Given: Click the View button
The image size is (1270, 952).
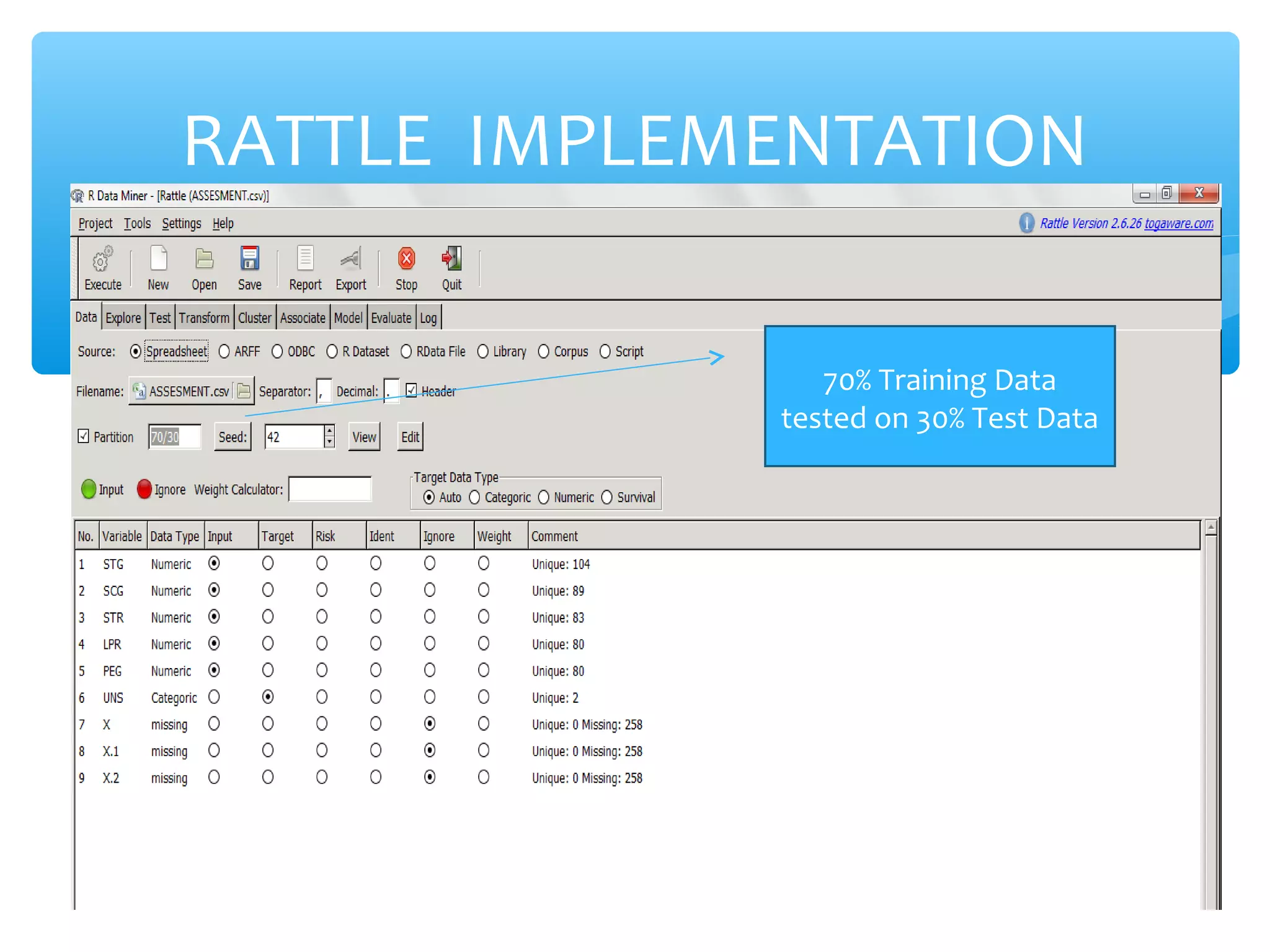Looking at the screenshot, I should coord(364,437).
